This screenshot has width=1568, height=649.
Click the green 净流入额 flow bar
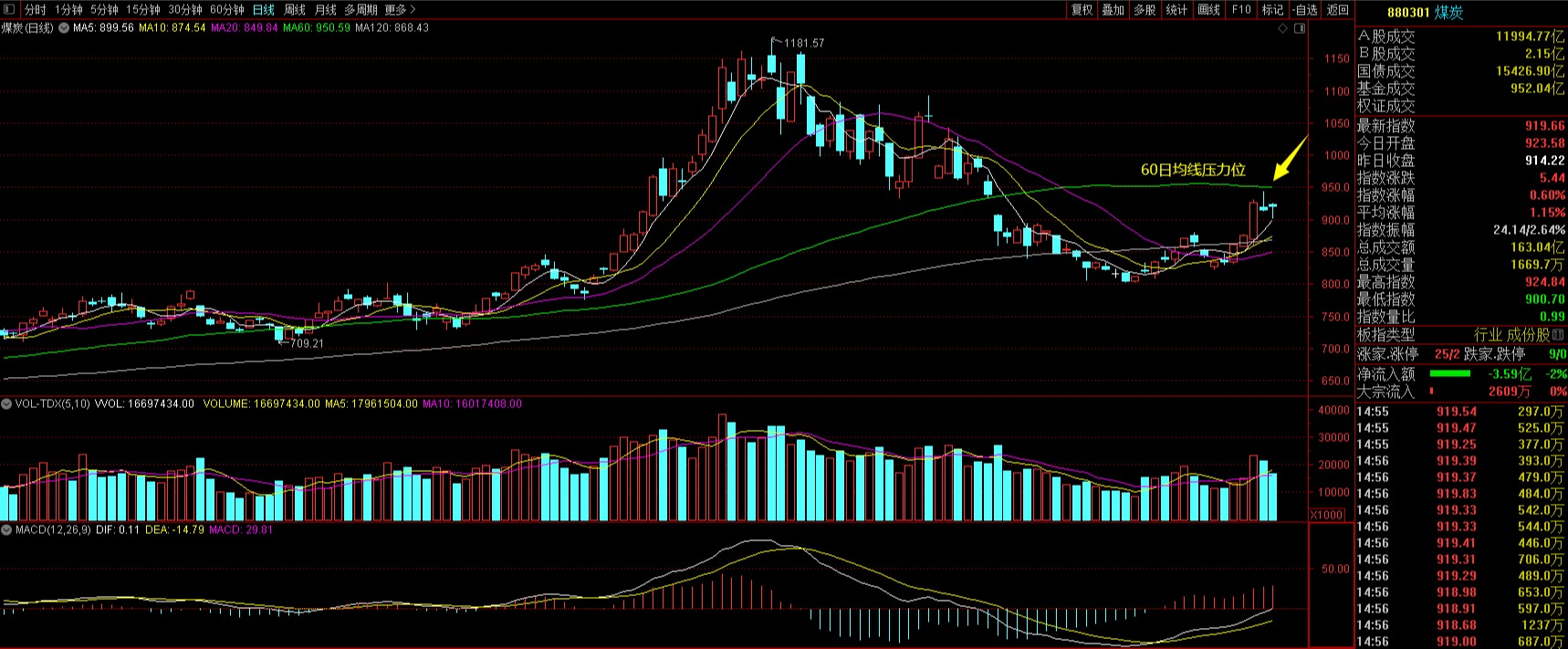pos(1449,373)
